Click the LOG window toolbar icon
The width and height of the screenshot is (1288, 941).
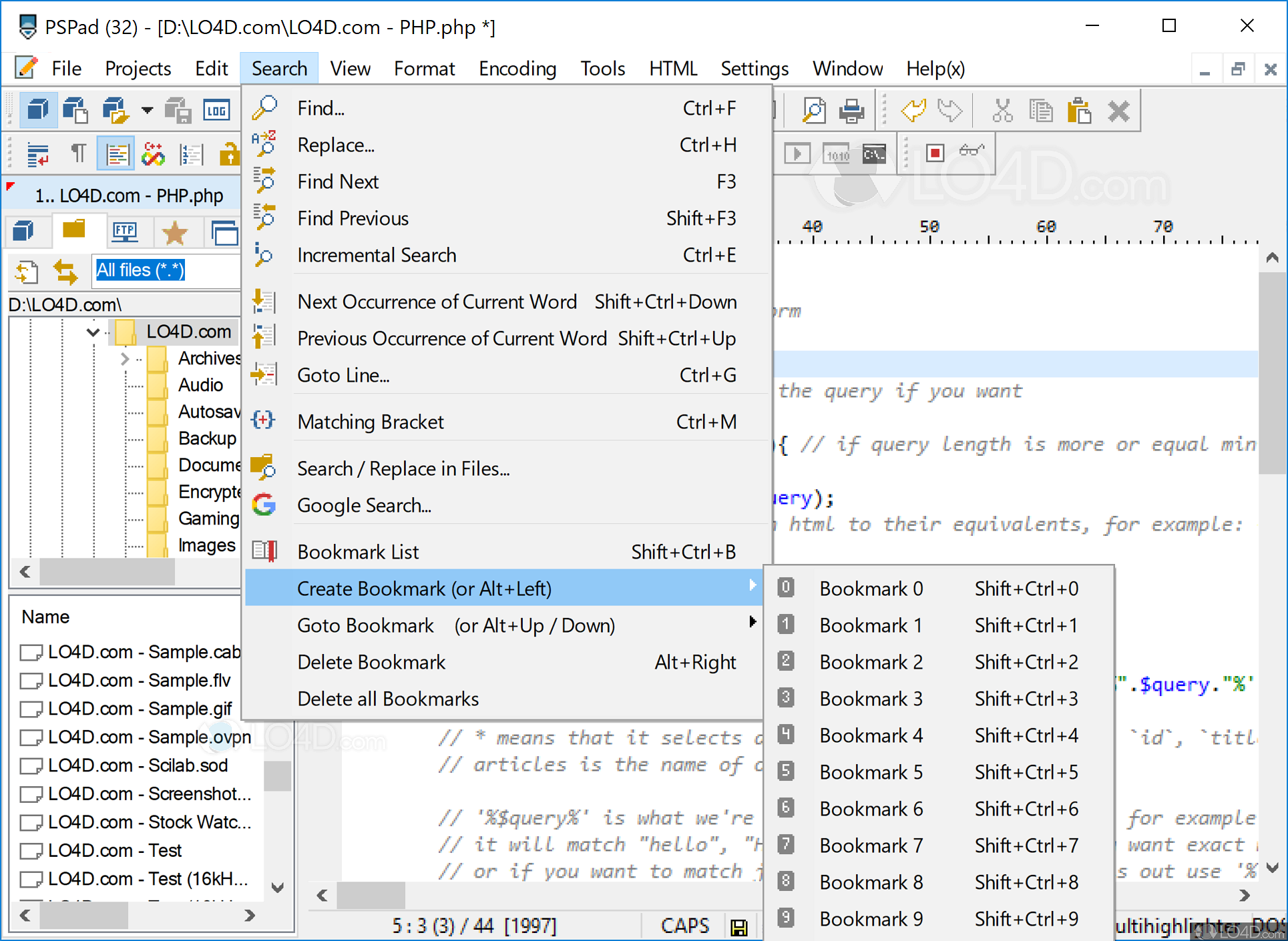[217, 110]
